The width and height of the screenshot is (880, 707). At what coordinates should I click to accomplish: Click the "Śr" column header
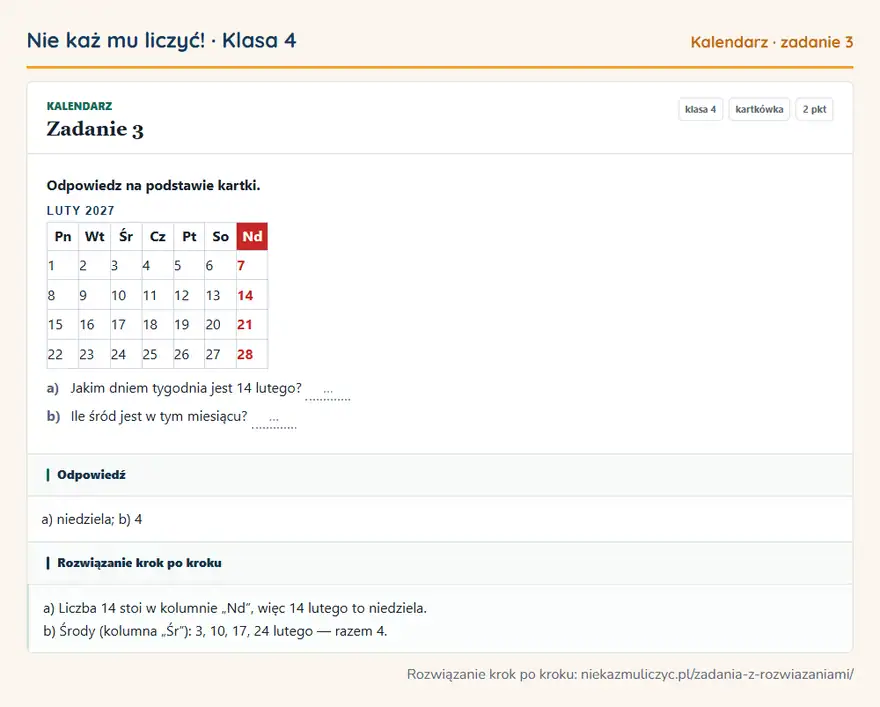coord(126,236)
